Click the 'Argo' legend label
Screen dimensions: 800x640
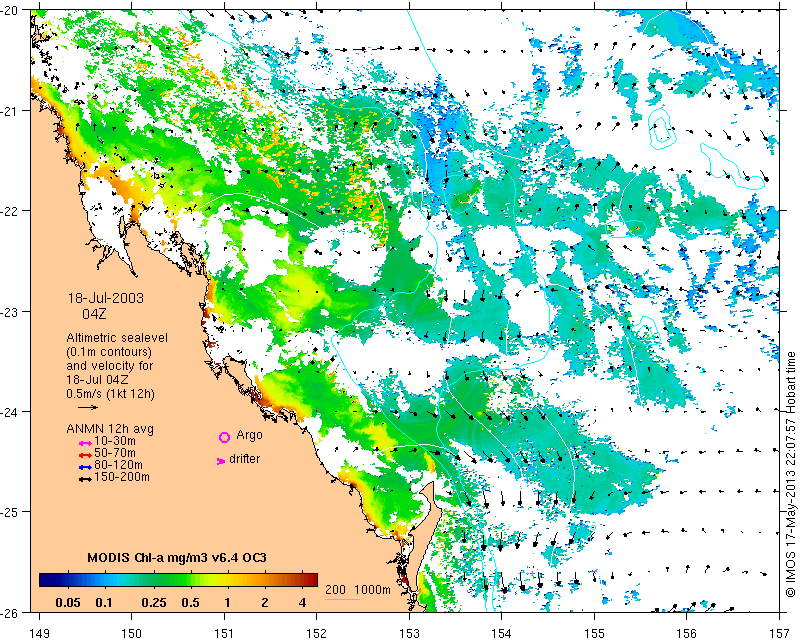click(x=249, y=435)
